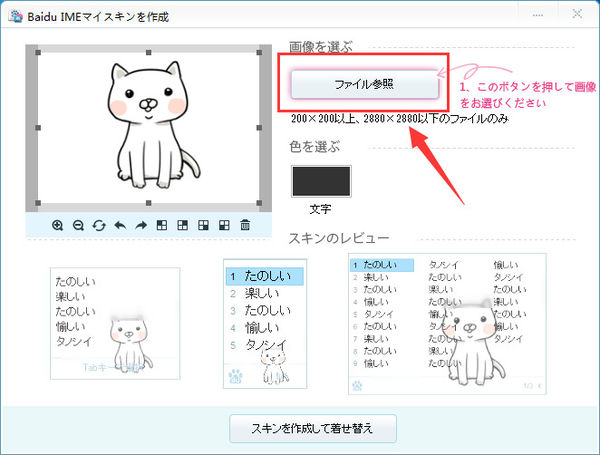Click スキンを作成して着せ替え button
Screen dimensions: 600x455
tap(313, 428)
